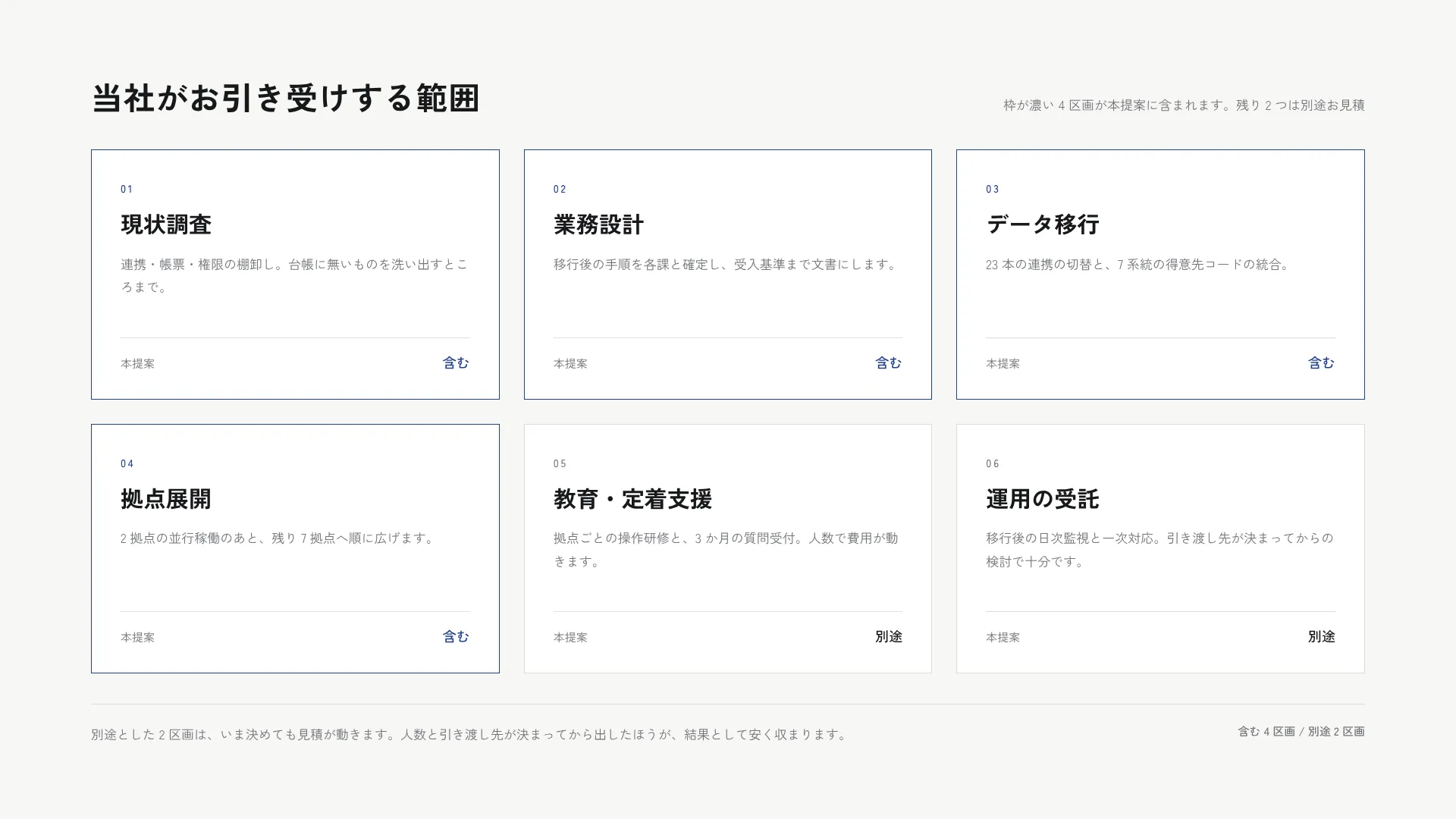Click 本提案 label in the 教育・定着支援 card
Screen dimensions: 1456x819
(570, 638)
